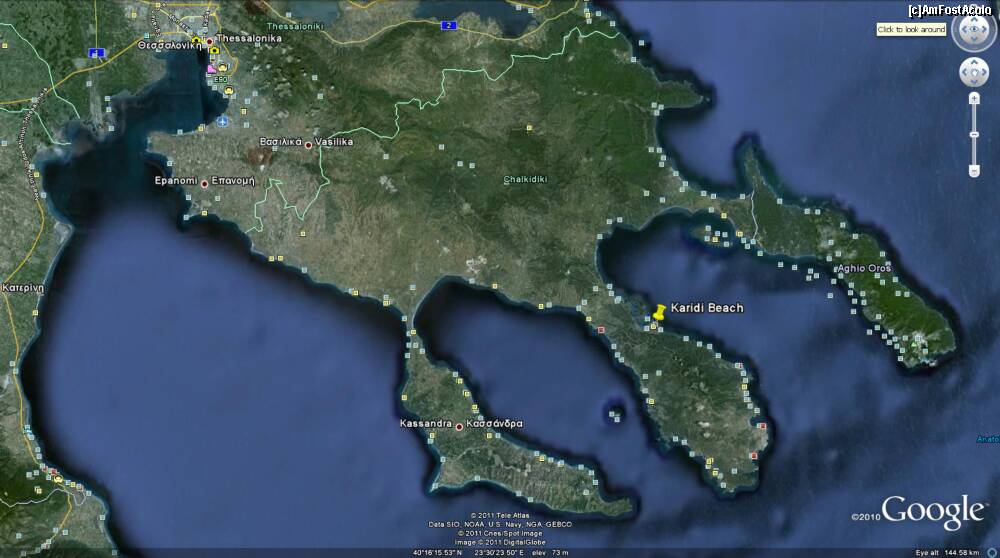Click the Karidi Beach label text
The image size is (1000, 558).
[x=706, y=308]
